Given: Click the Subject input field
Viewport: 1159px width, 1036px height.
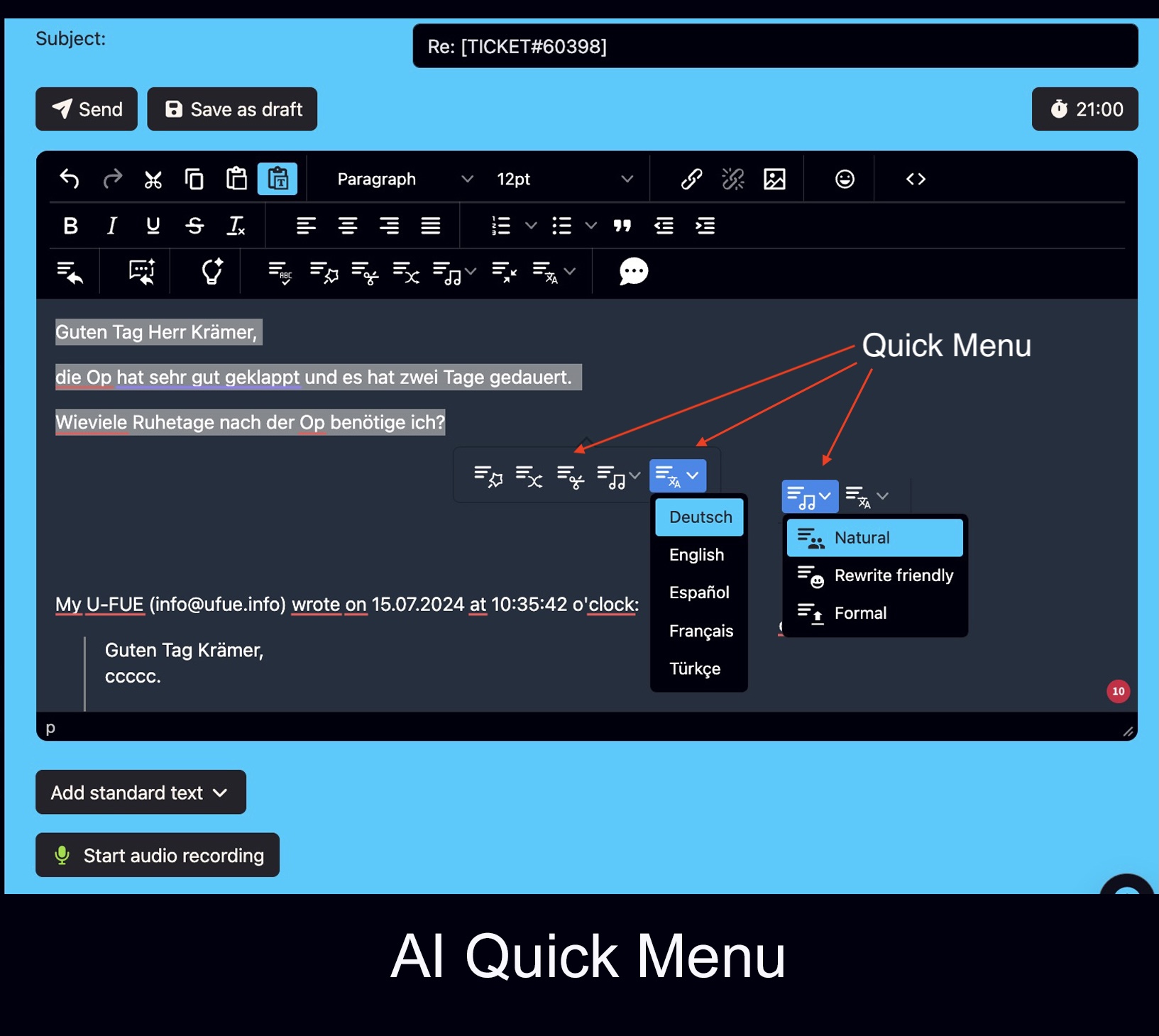Looking at the screenshot, I should pyautogui.click(x=775, y=46).
